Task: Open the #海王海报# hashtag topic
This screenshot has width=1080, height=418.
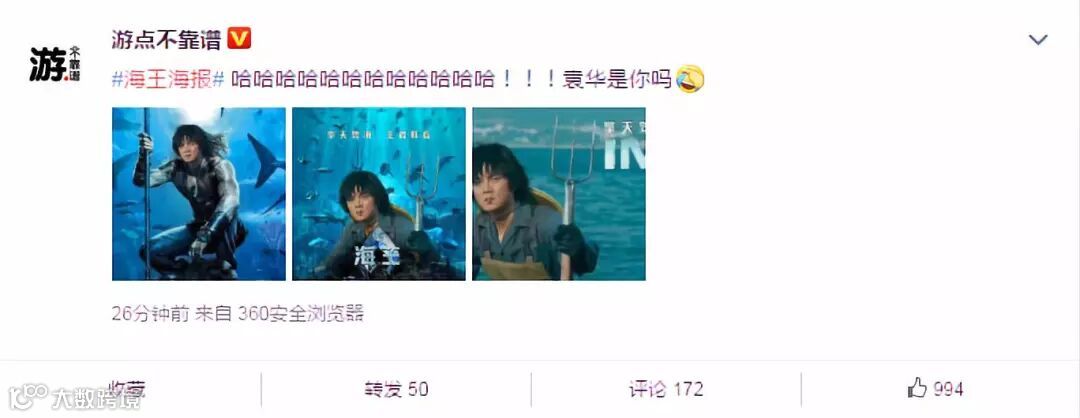Action: (169, 79)
